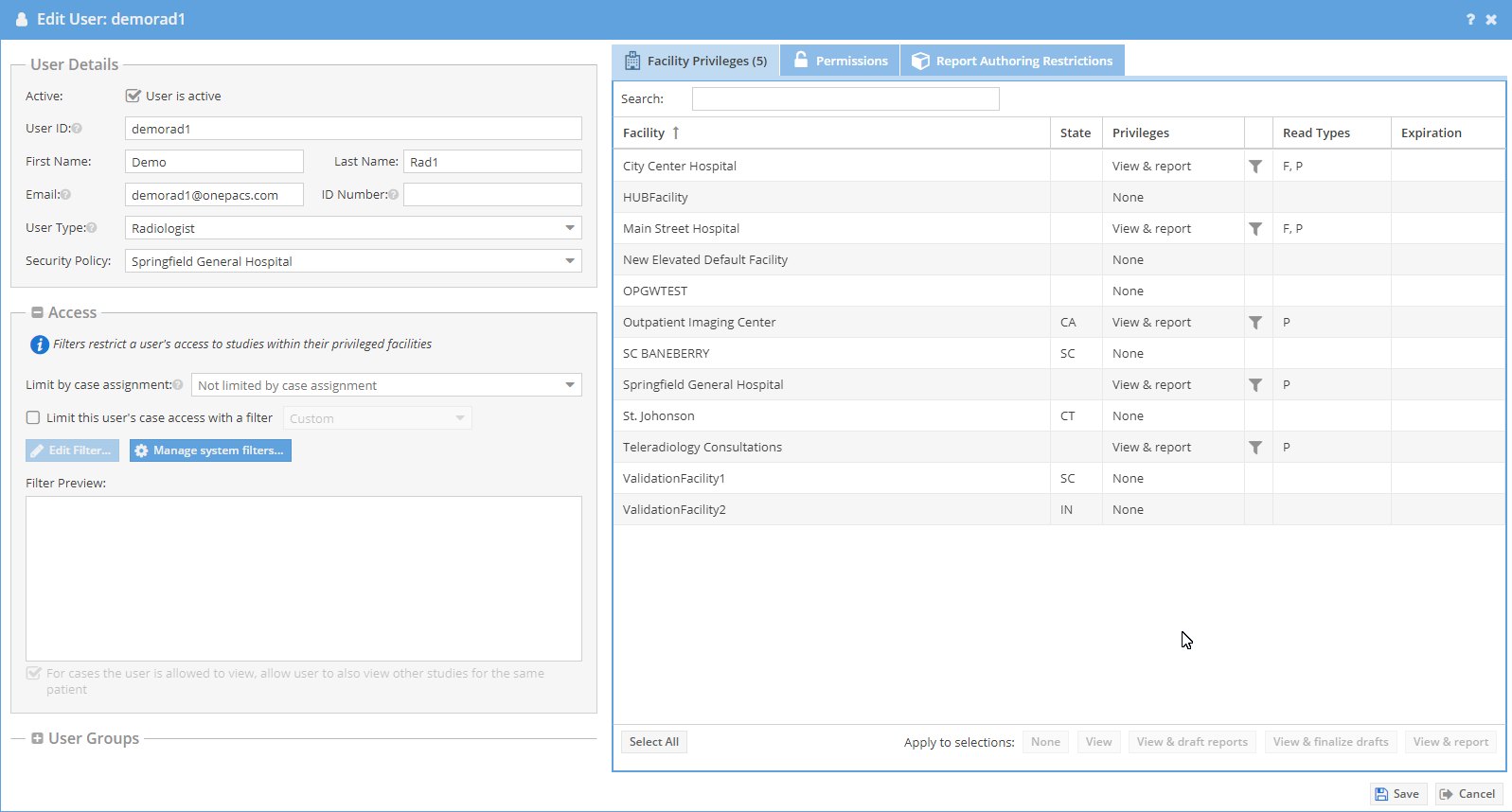Sort by State column header
Image resolution: width=1512 pixels, height=812 pixels.
coord(1076,133)
